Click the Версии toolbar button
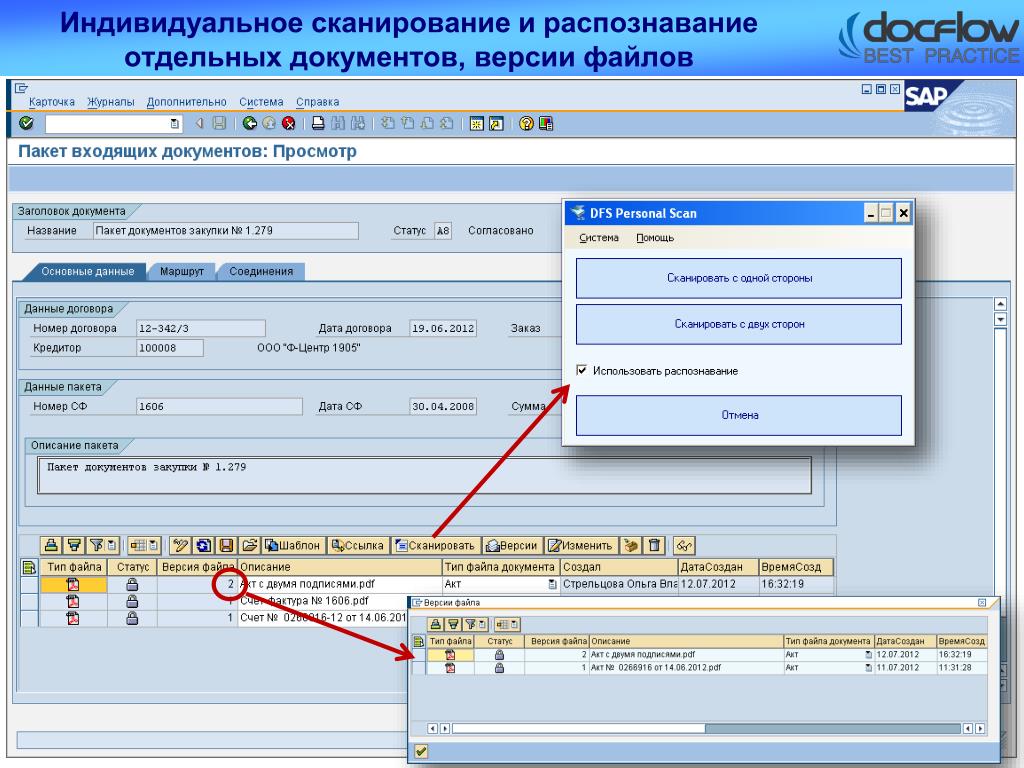 pos(512,545)
